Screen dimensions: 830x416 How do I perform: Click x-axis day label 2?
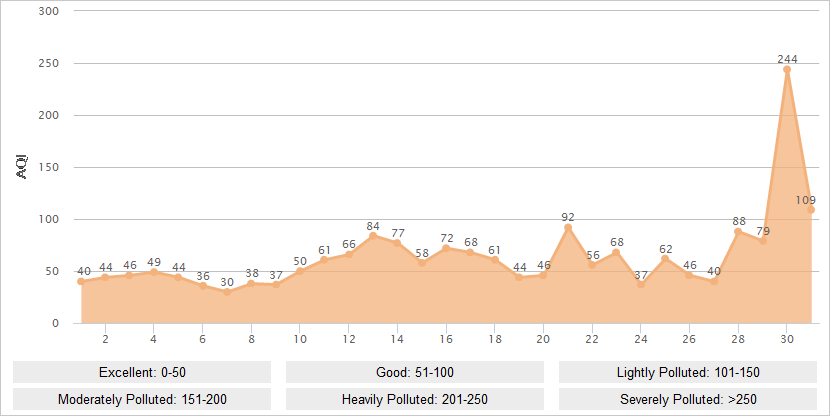coord(105,339)
